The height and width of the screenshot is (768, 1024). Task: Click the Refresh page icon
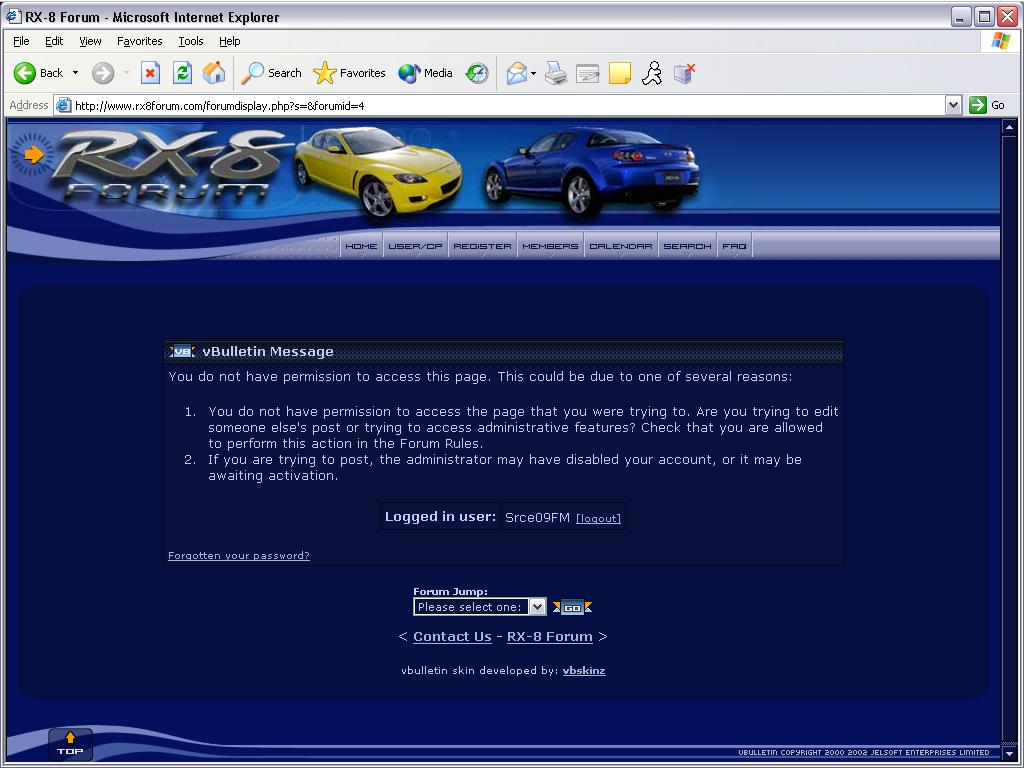[182, 73]
